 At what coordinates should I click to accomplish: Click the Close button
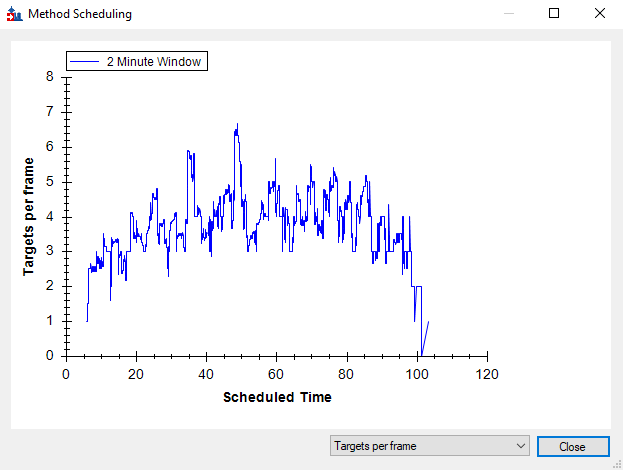point(572,446)
